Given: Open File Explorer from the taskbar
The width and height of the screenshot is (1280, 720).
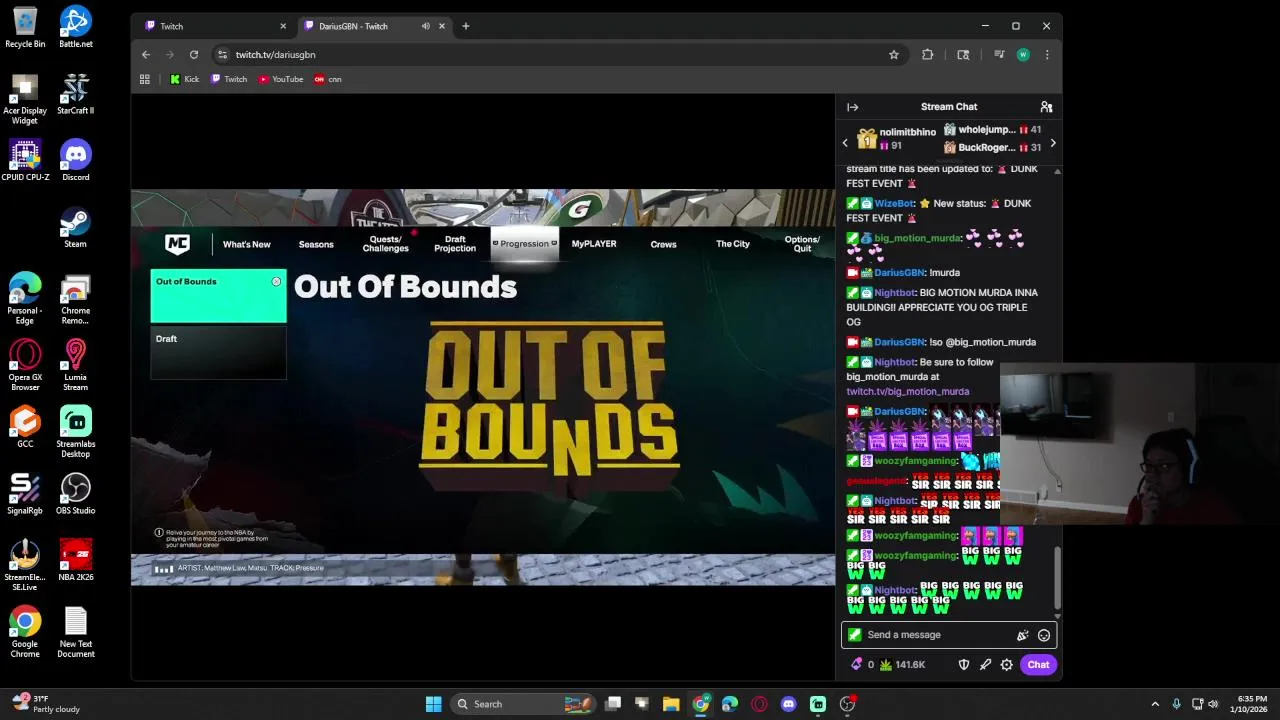Looking at the screenshot, I should 671,704.
